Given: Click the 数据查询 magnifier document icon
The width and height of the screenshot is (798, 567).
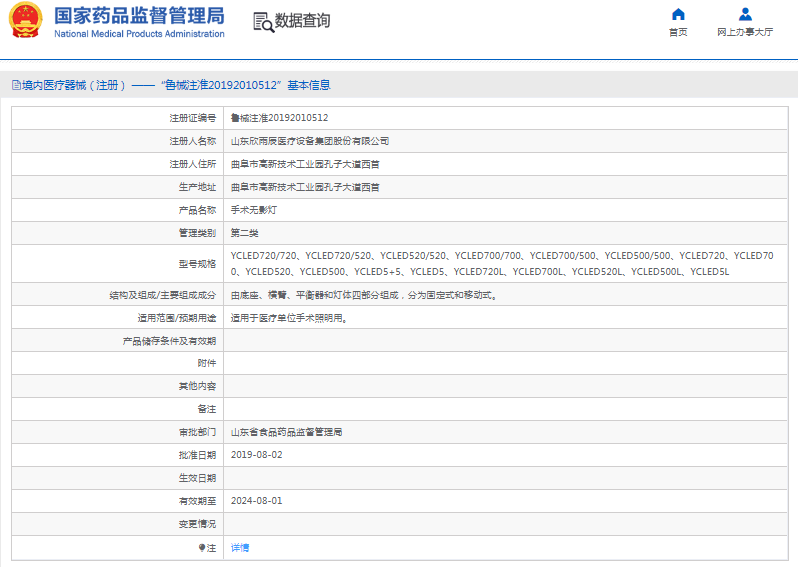Looking at the screenshot, I should pyautogui.click(x=262, y=22).
